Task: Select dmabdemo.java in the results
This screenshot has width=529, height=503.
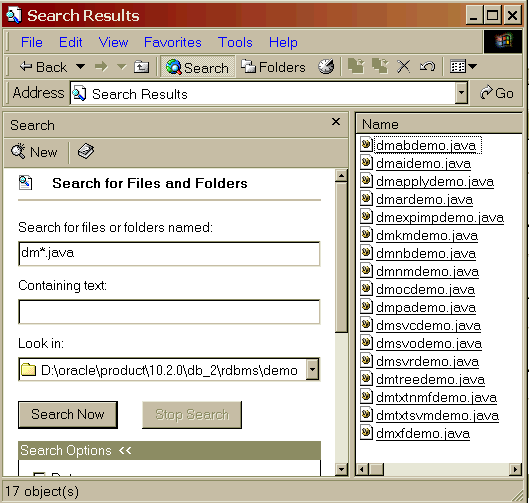Action: (x=426, y=145)
